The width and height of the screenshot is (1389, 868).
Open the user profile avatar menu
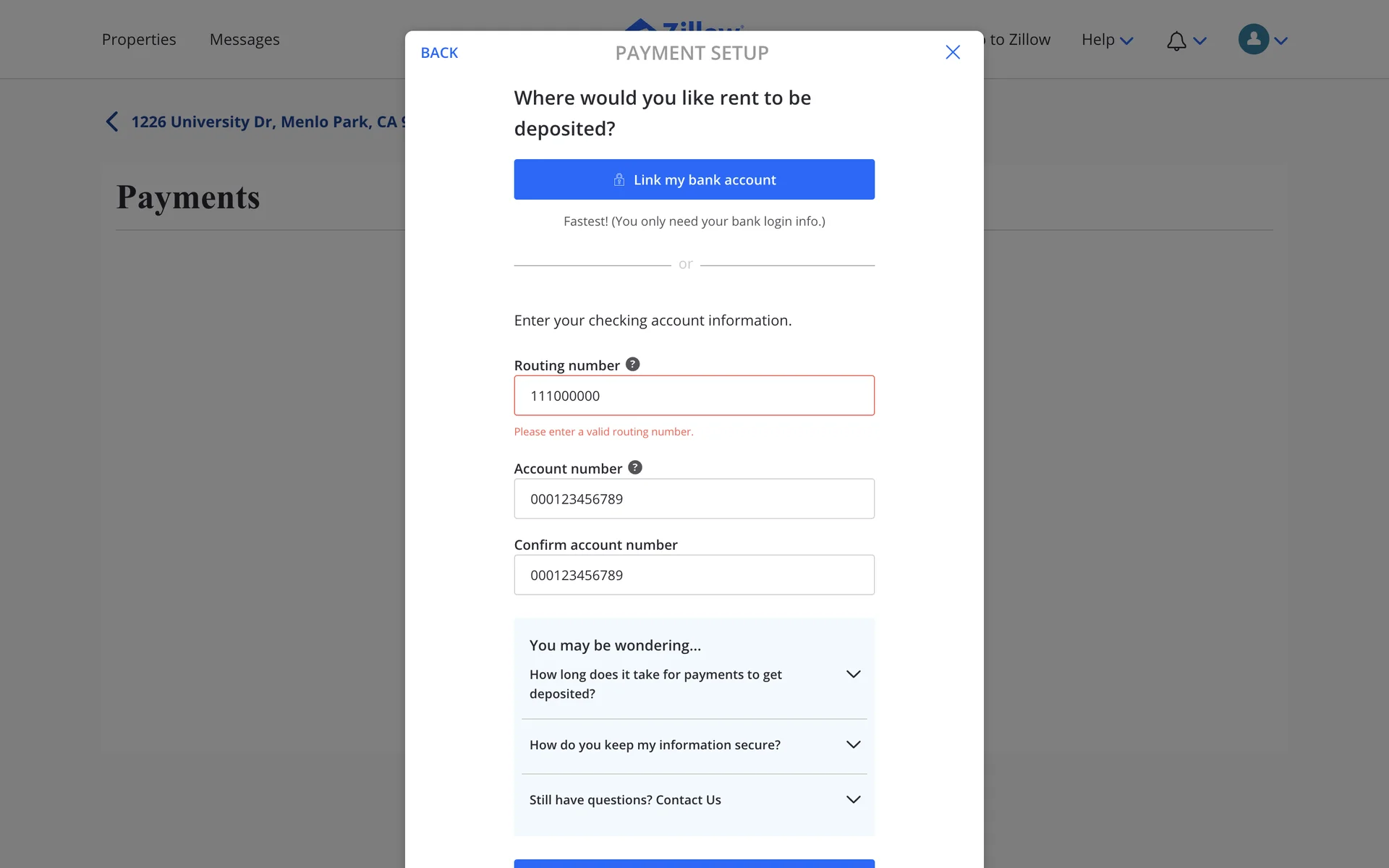(1254, 40)
